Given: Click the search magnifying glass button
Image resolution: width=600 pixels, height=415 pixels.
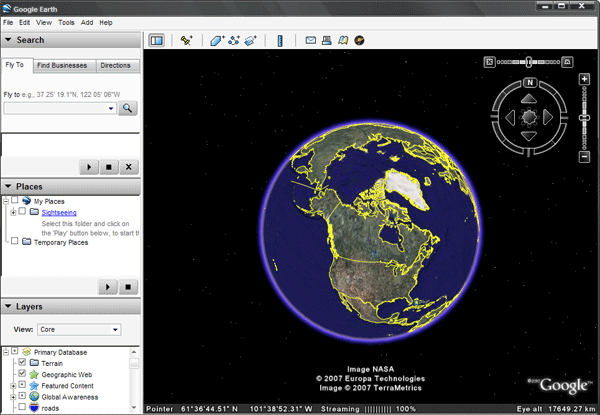Looking at the screenshot, I should [x=127, y=108].
